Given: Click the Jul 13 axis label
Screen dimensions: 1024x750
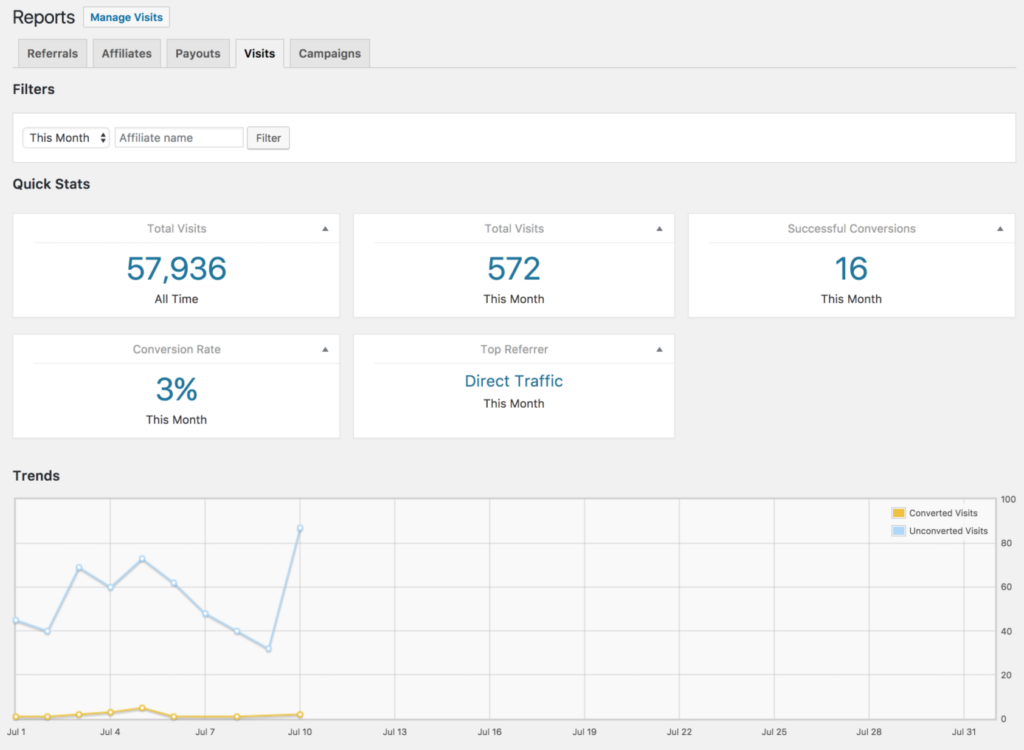Looking at the screenshot, I should click(x=394, y=732).
